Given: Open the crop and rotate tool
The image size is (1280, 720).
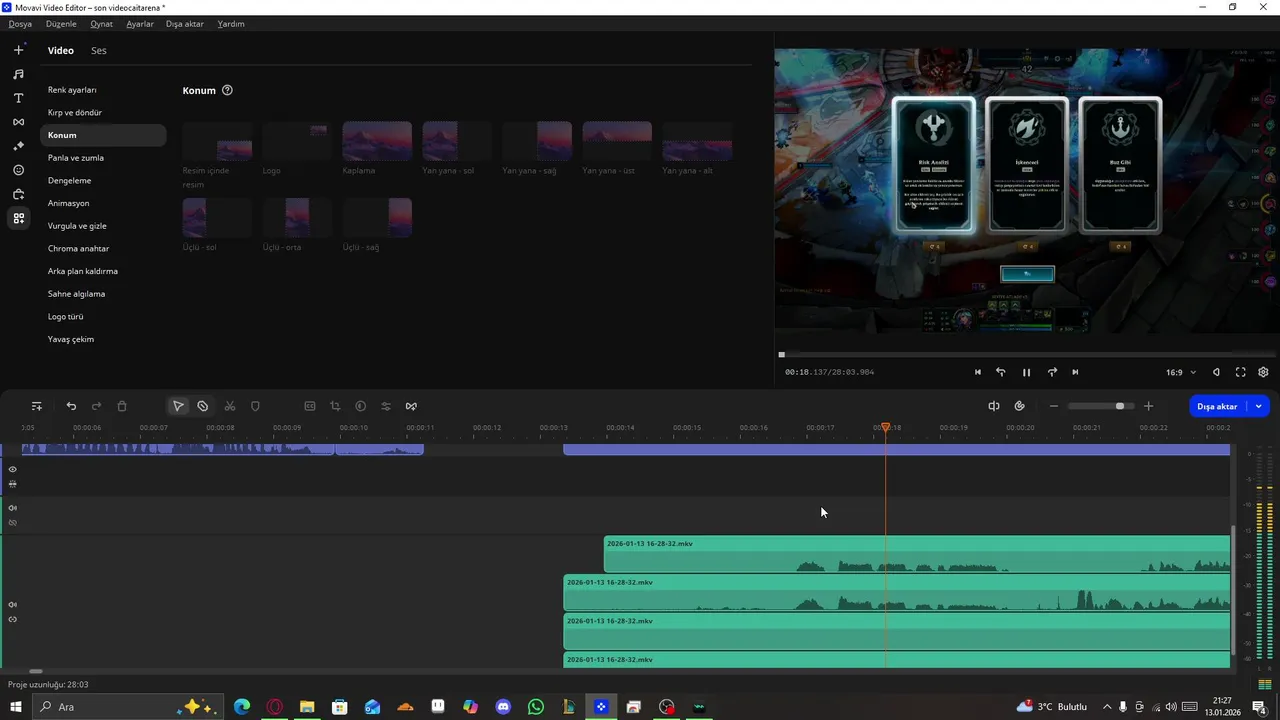Looking at the screenshot, I should (335, 406).
